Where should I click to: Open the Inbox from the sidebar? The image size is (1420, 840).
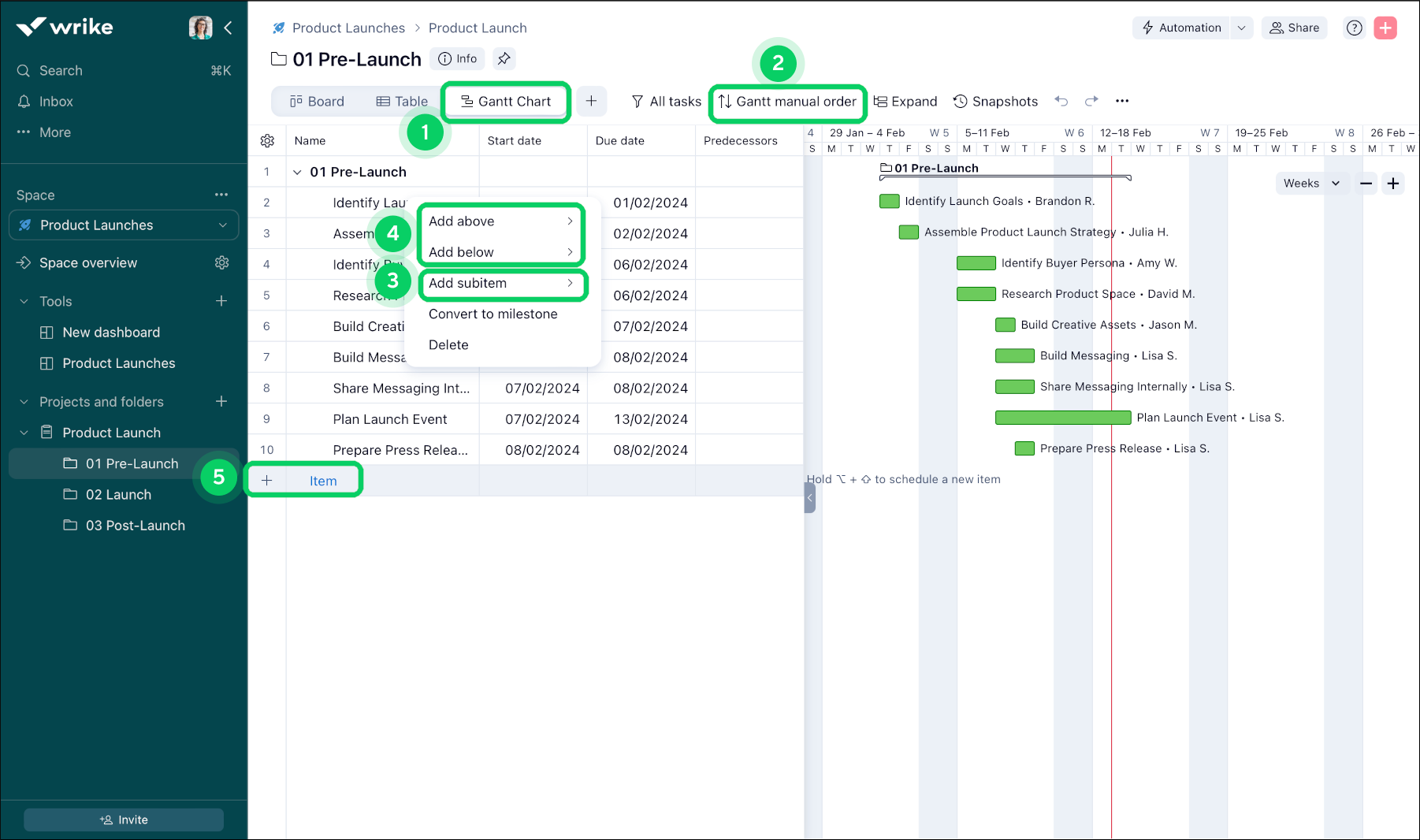pos(55,101)
